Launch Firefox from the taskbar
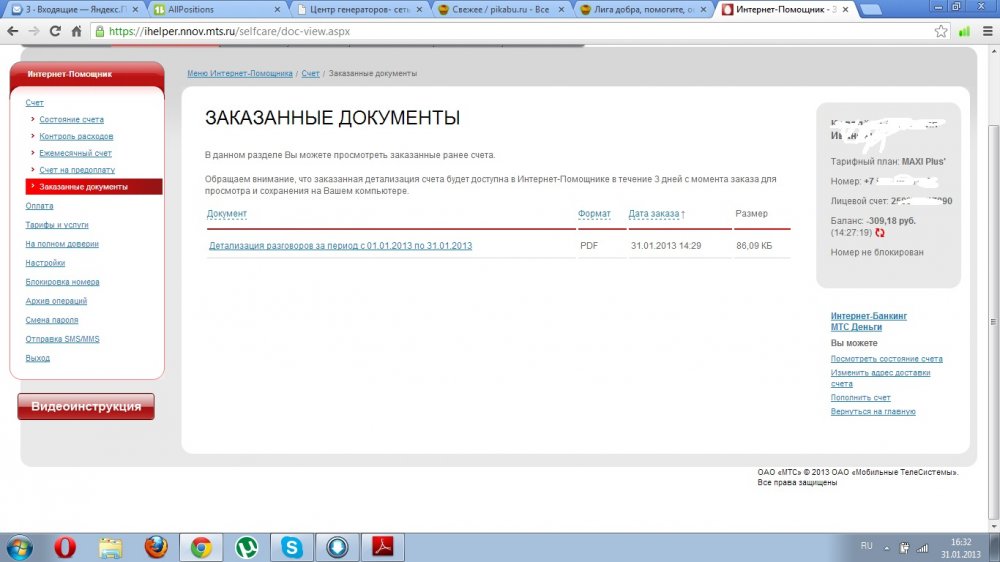Viewport: 1000px width, 562px height. tap(156, 547)
